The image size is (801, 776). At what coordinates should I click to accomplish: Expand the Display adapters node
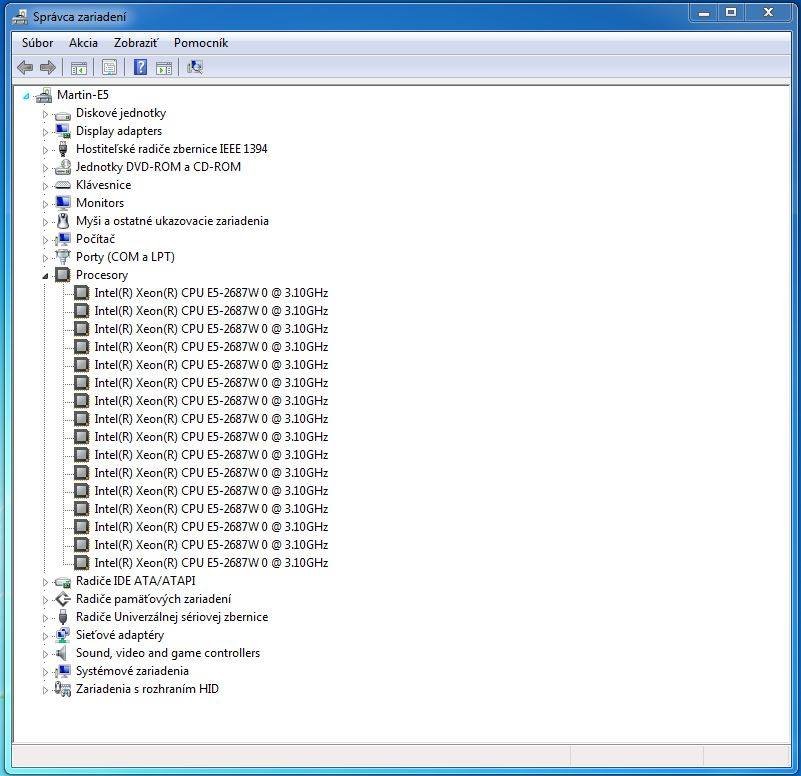point(45,132)
